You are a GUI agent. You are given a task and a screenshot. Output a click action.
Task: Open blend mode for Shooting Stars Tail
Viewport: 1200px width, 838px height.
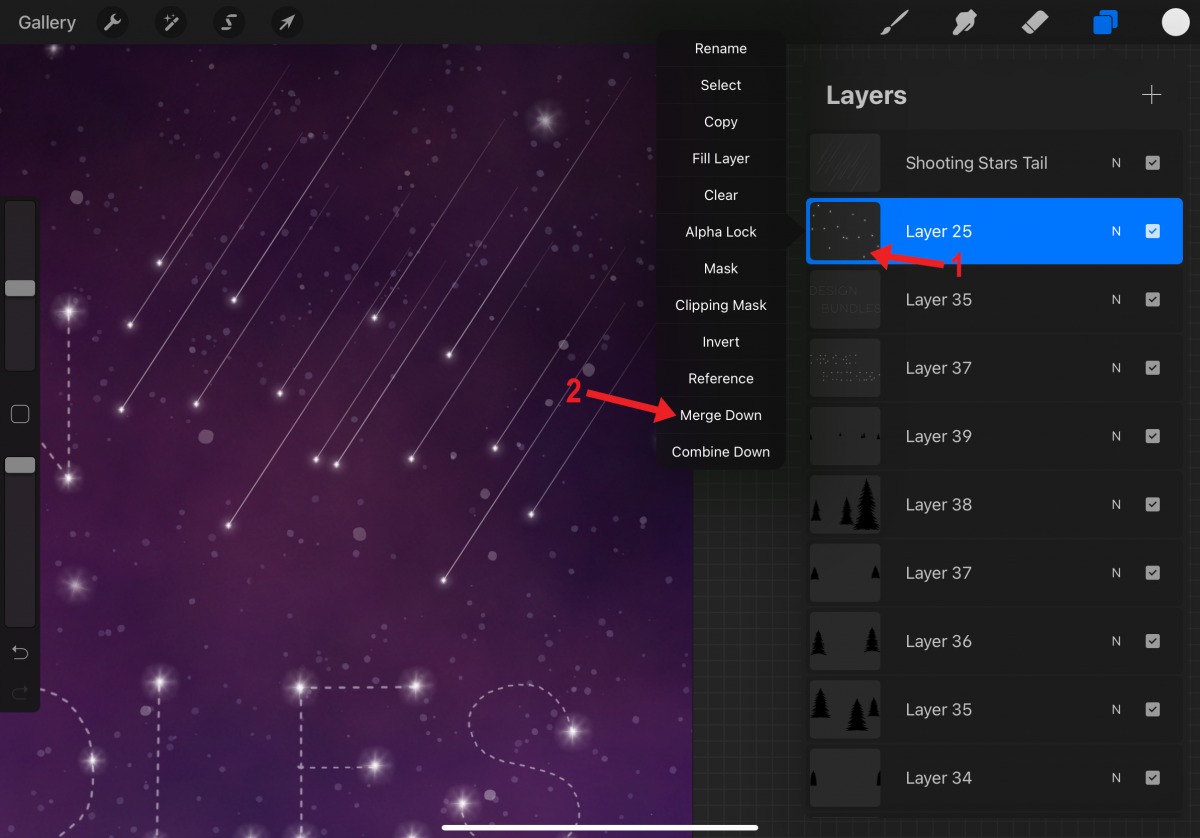(x=1116, y=163)
